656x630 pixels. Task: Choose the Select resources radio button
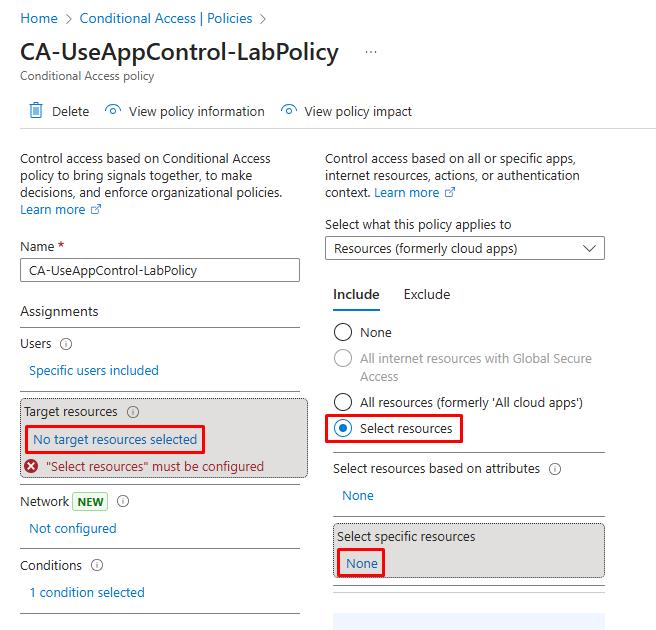pos(343,429)
